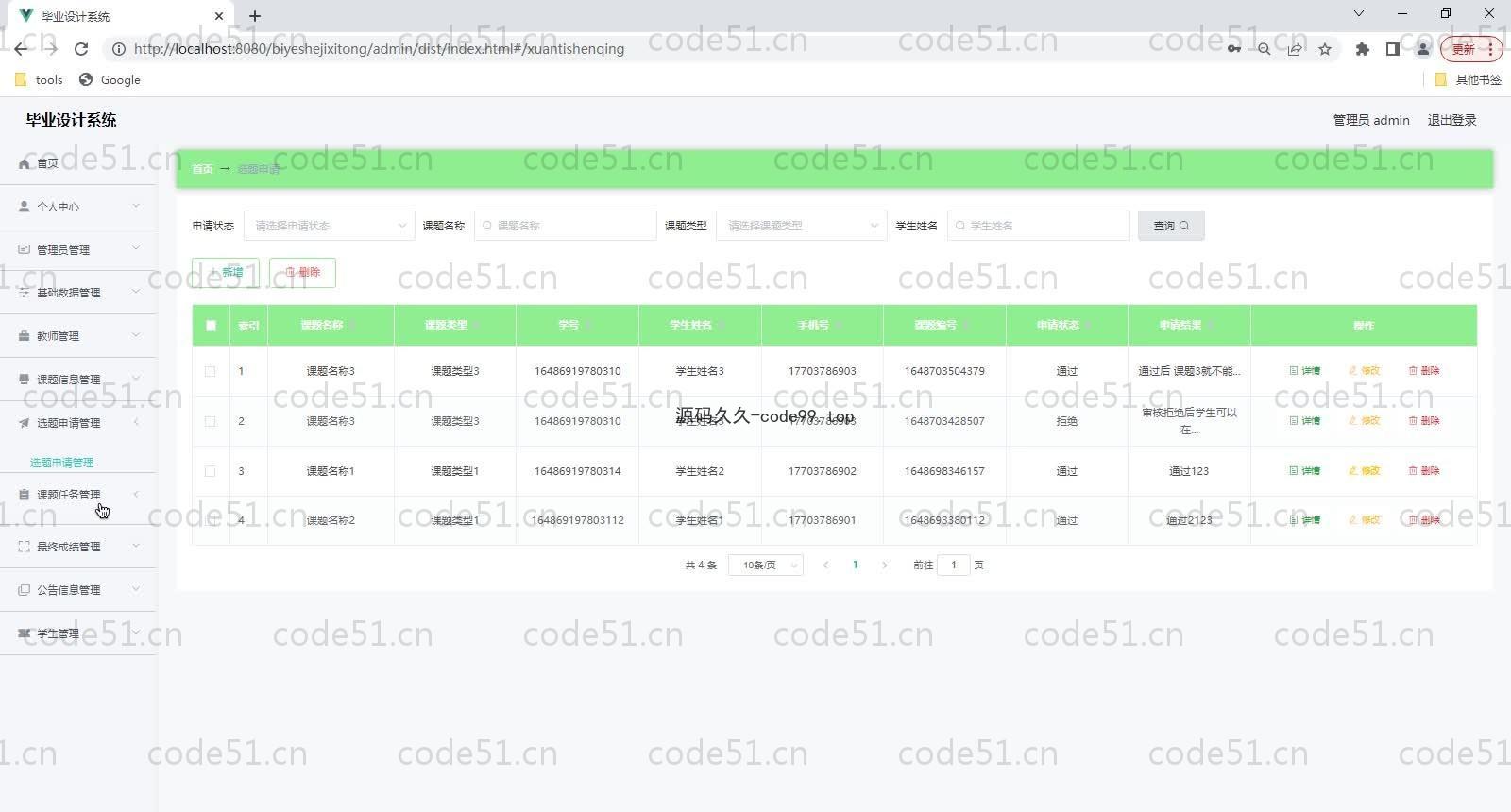Click 退出登录 to log out
This screenshot has width=1511, height=812.
(x=1452, y=120)
